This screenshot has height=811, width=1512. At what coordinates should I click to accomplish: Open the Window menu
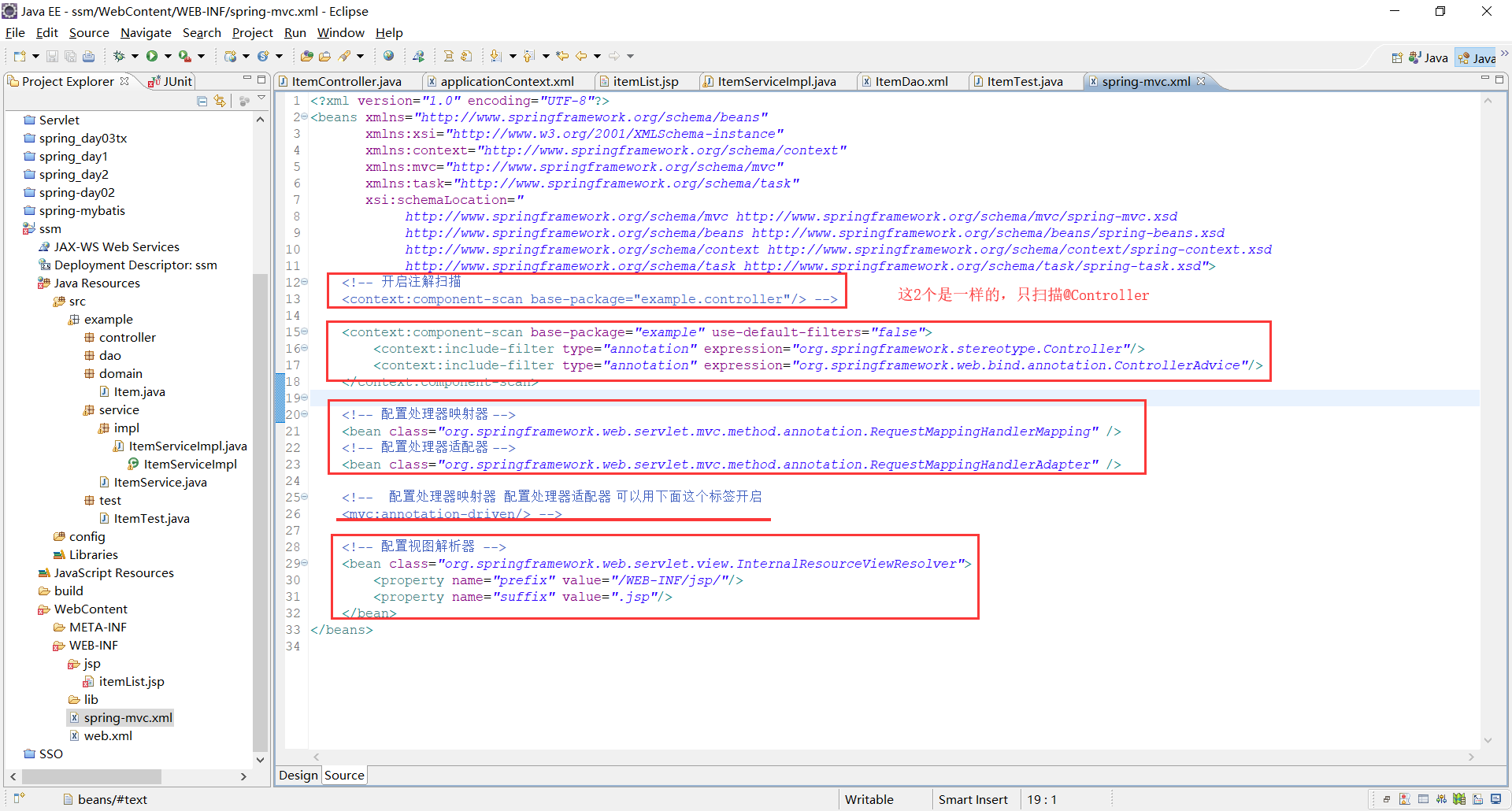340,32
